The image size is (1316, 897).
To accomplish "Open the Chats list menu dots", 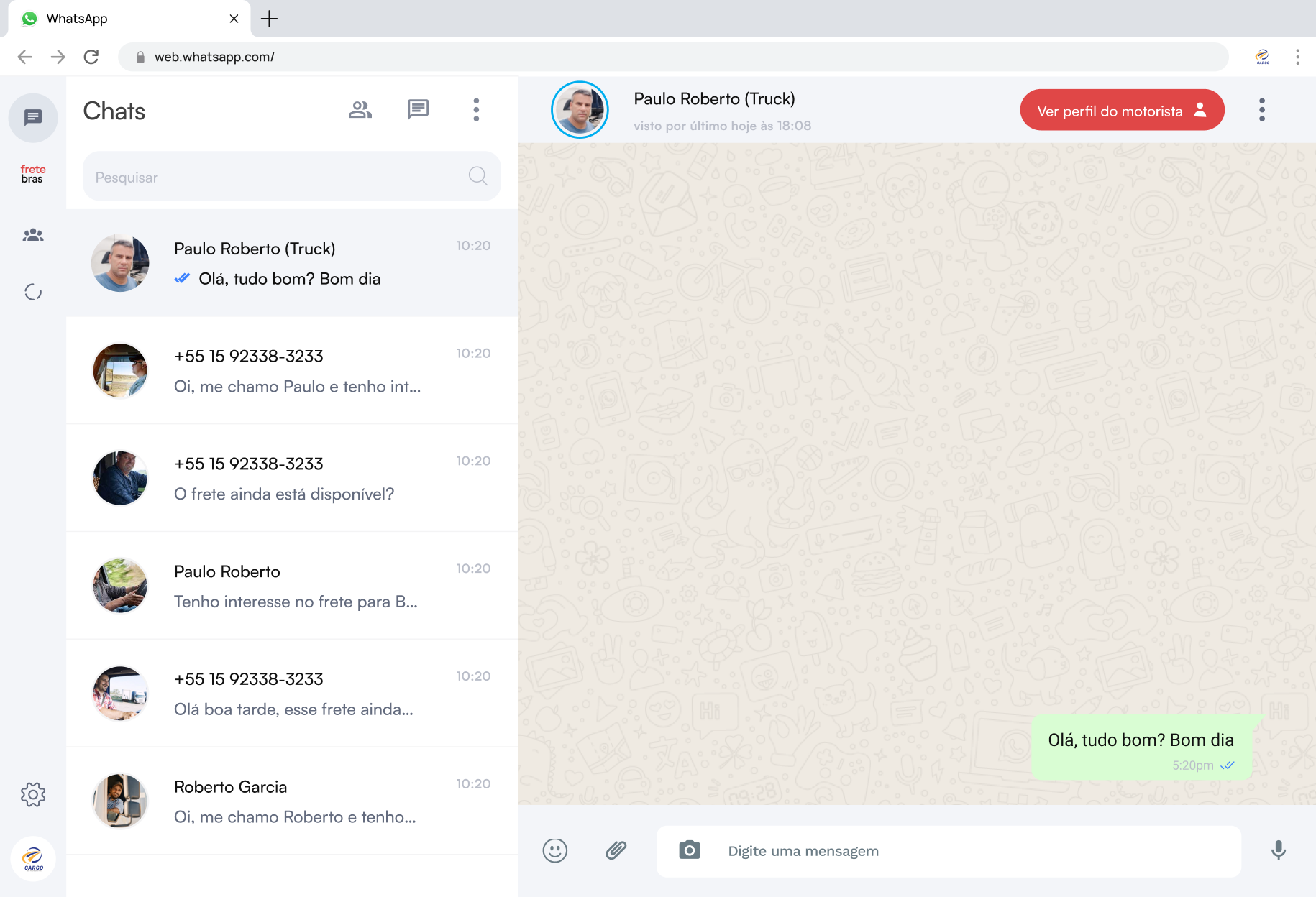I will click(475, 110).
